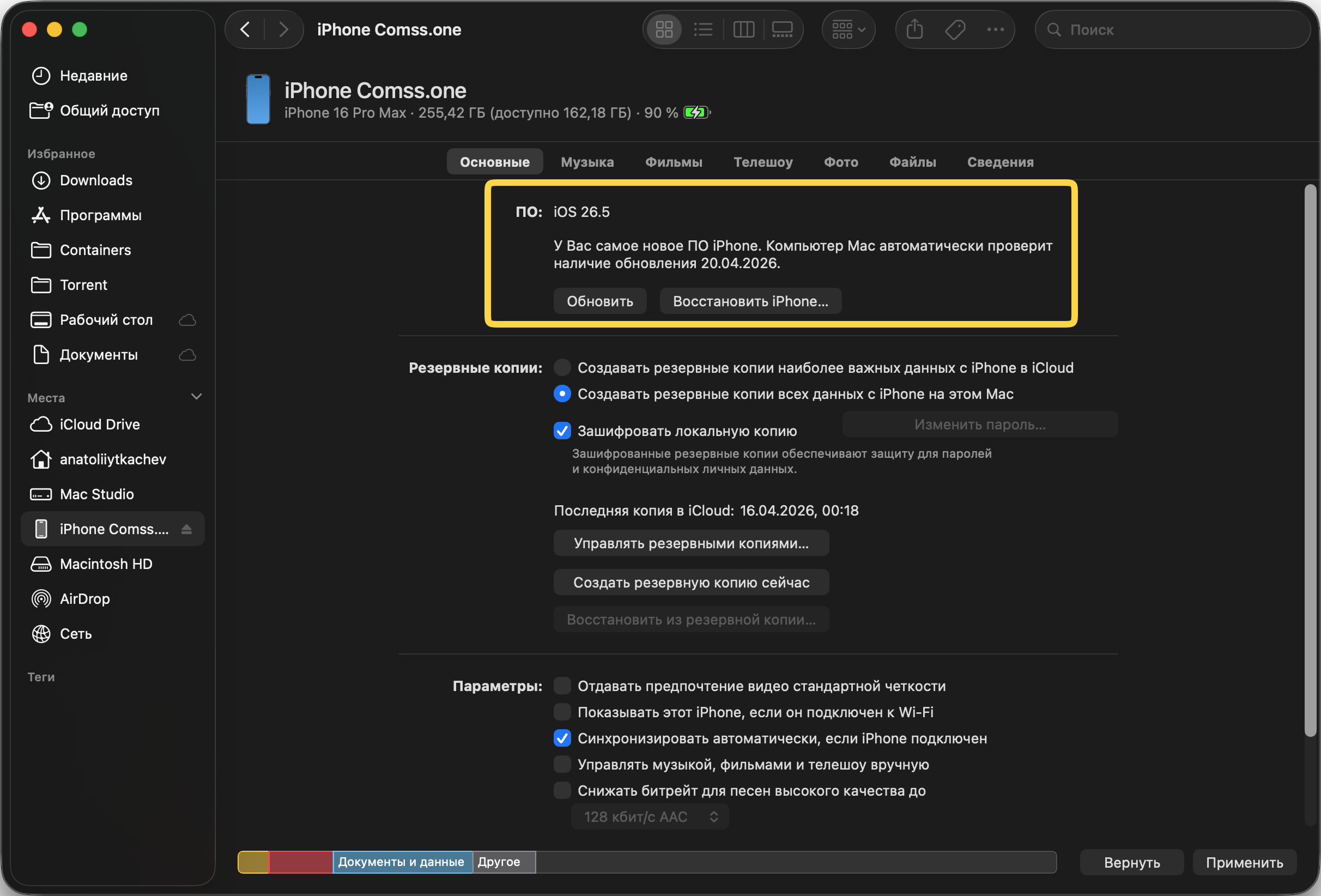Viewport: 1321px width, 896px height.
Task: Open the More actions ellipsis menu
Action: coord(996,29)
